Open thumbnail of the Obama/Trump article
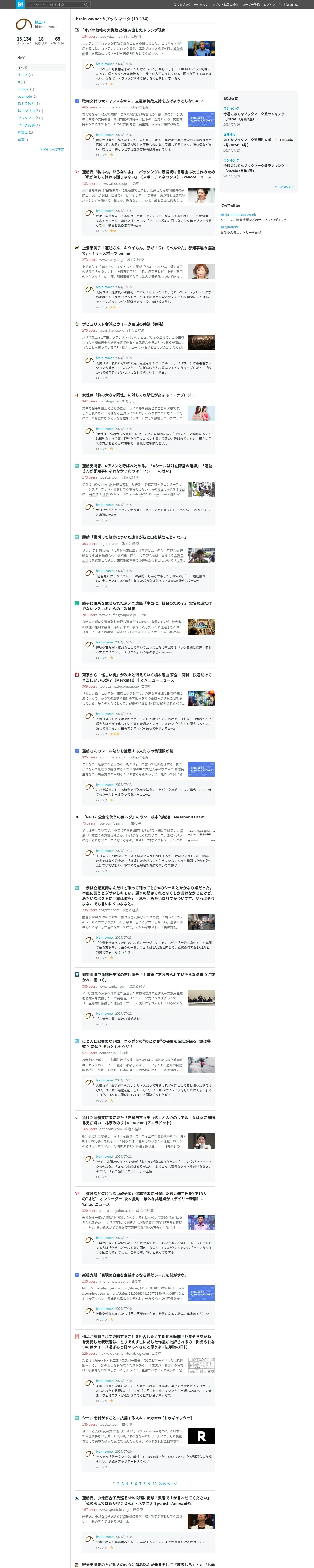The image size is (314, 1568). click(x=201, y=48)
